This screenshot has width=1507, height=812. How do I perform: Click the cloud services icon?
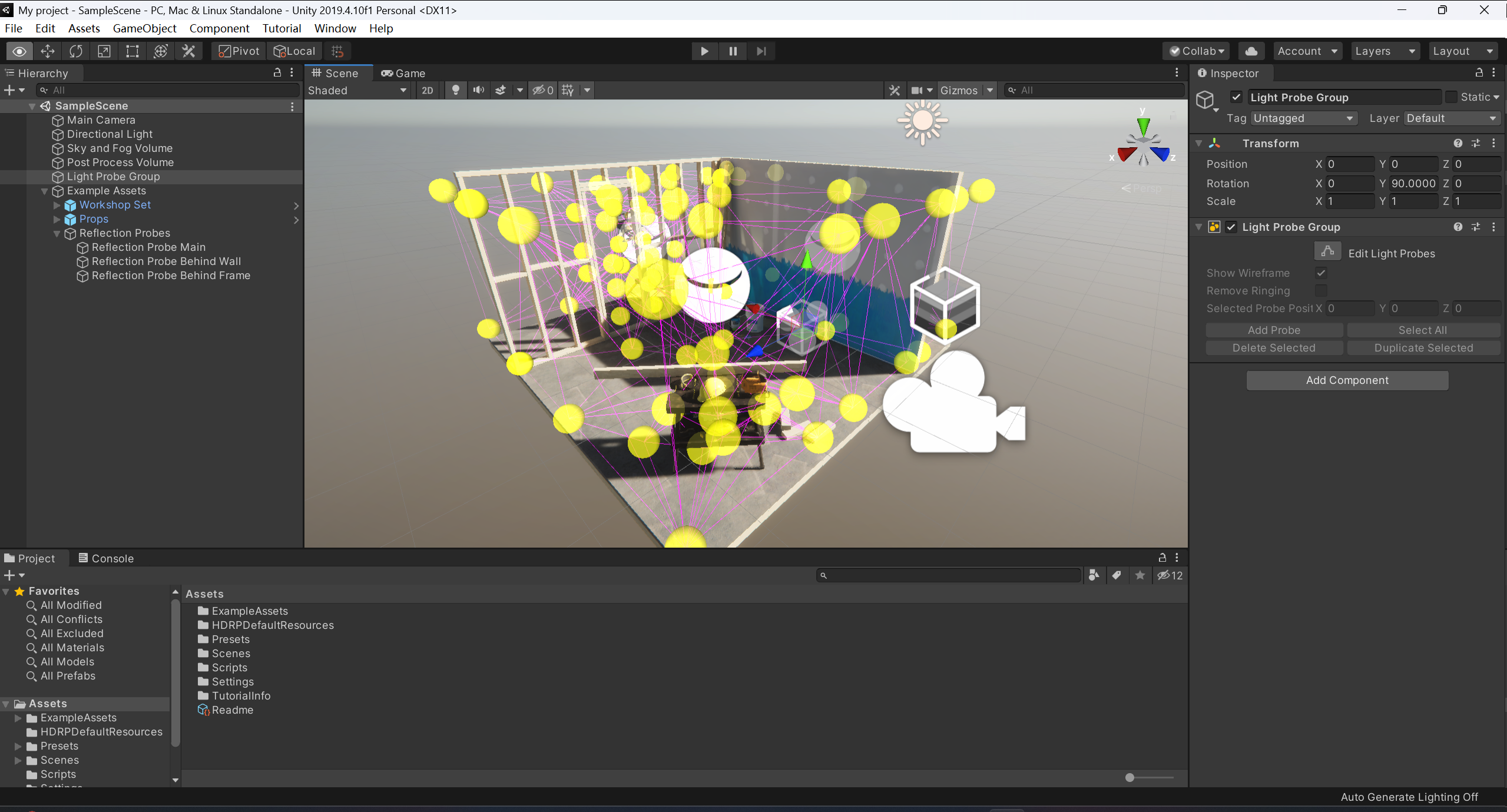tap(1251, 51)
